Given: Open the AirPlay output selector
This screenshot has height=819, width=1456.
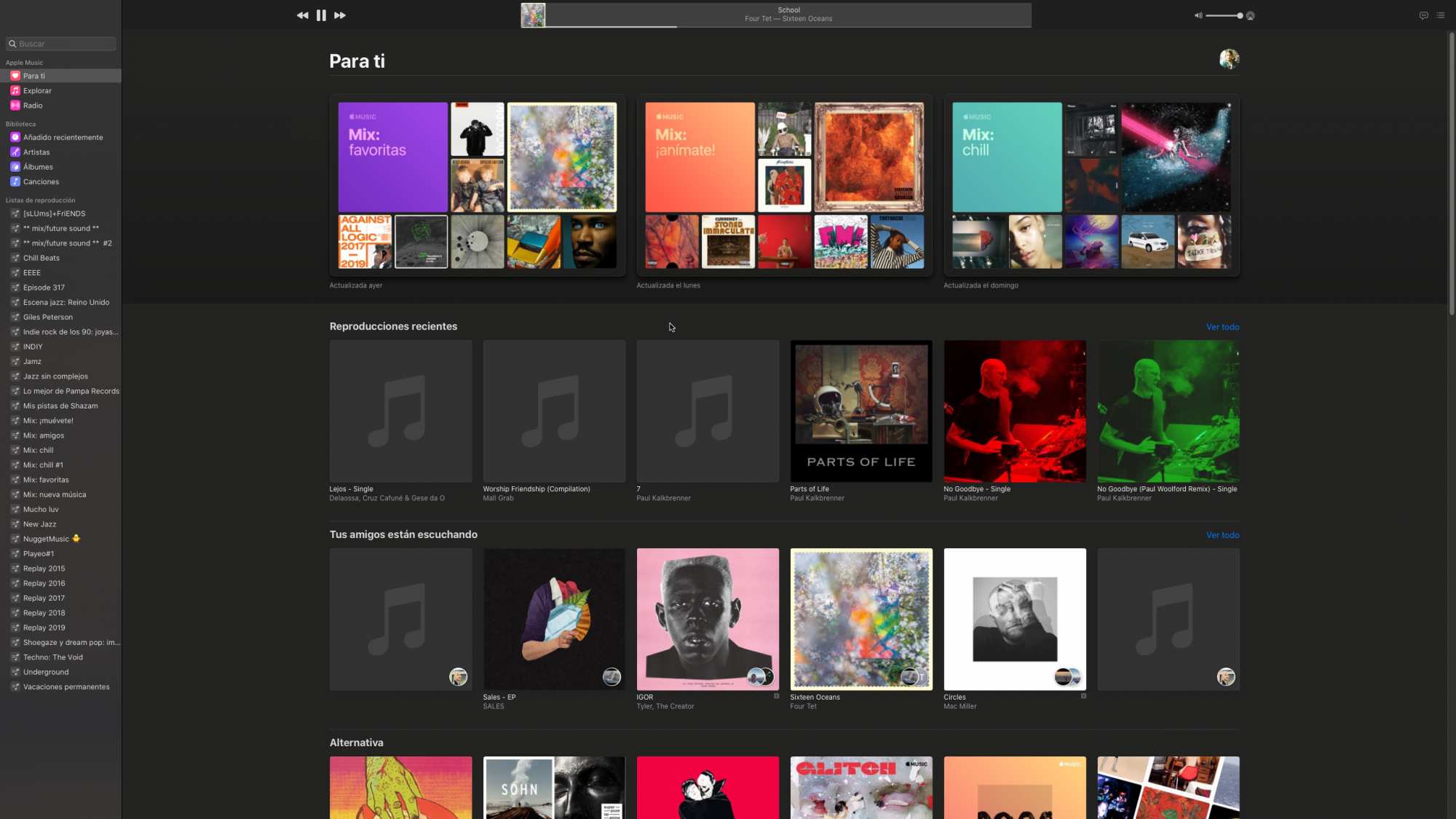Looking at the screenshot, I should pos(1250,15).
